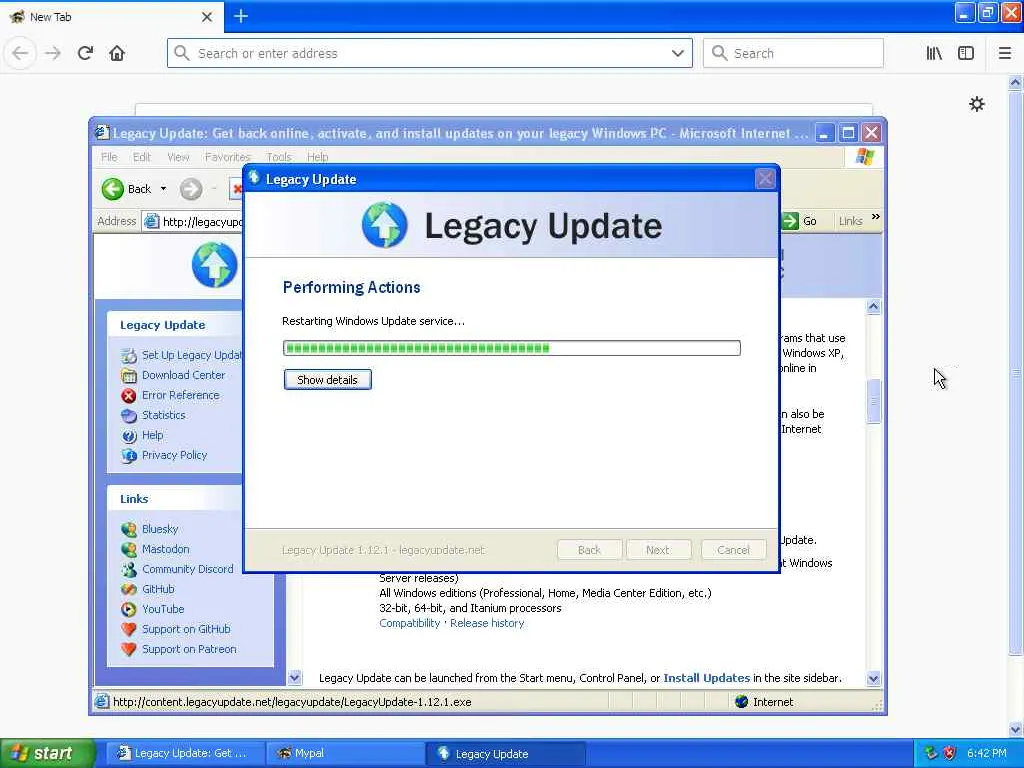Viewport: 1024px width, 768px height.
Task: Click the installer progress bar
Action: point(512,348)
